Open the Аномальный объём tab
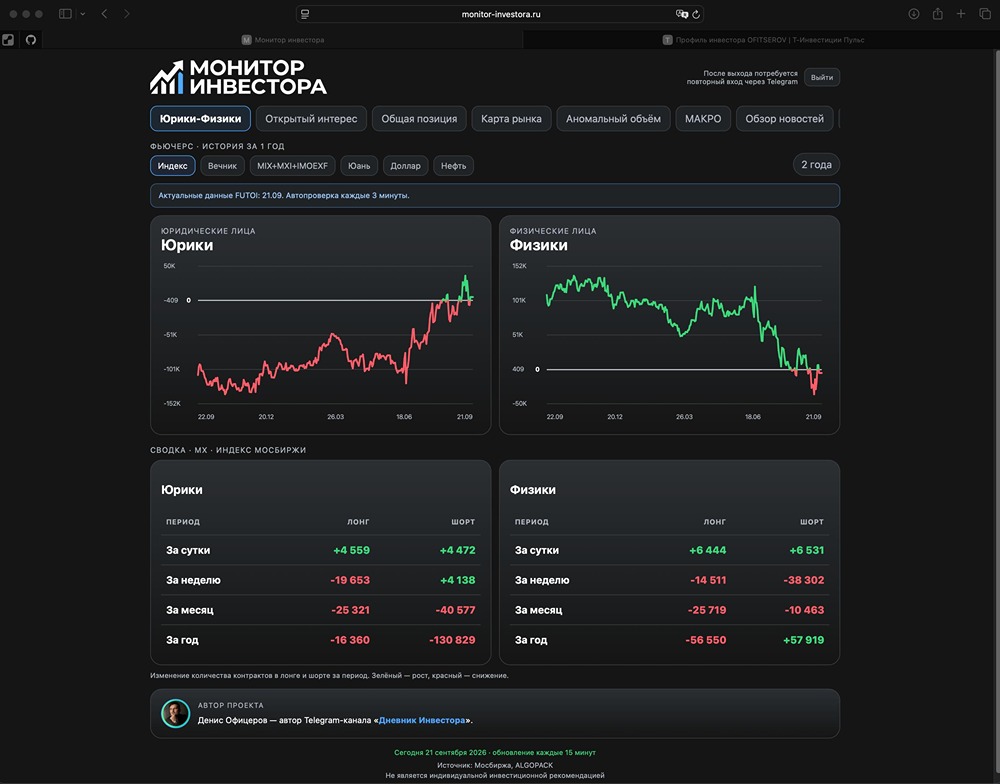 coord(614,119)
